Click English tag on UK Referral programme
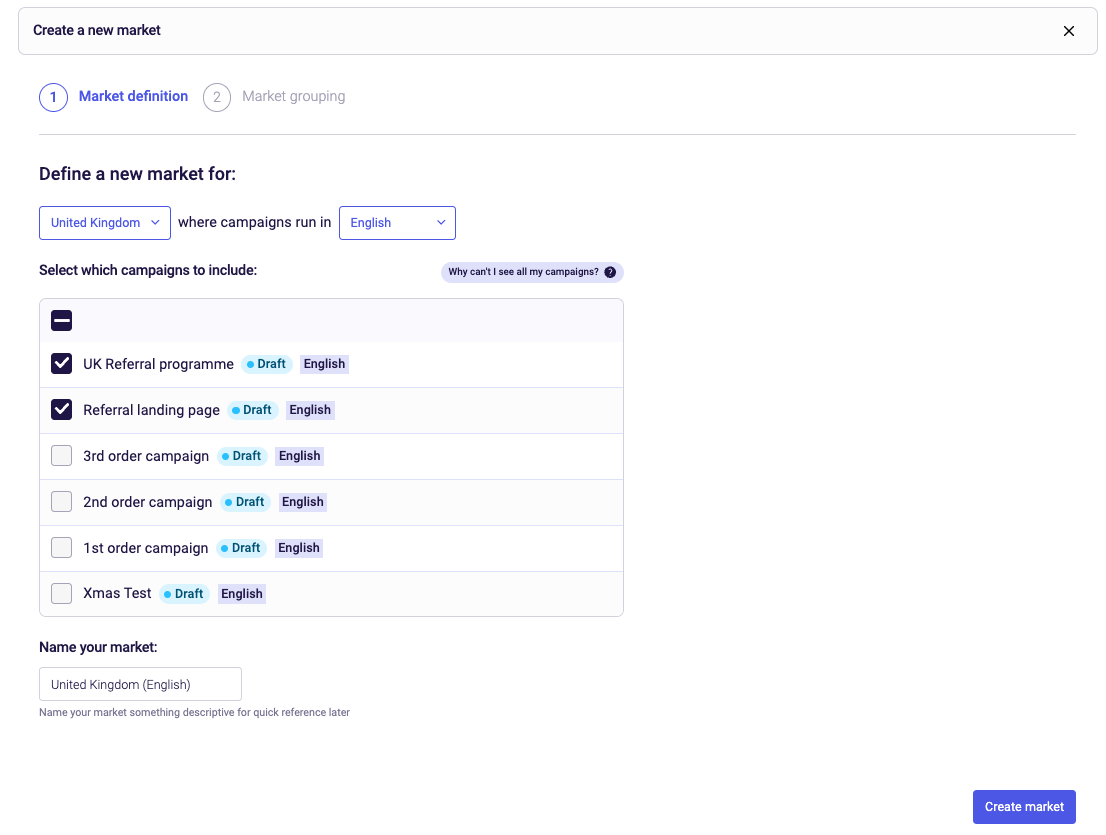The image size is (1106, 835). tap(324, 364)
